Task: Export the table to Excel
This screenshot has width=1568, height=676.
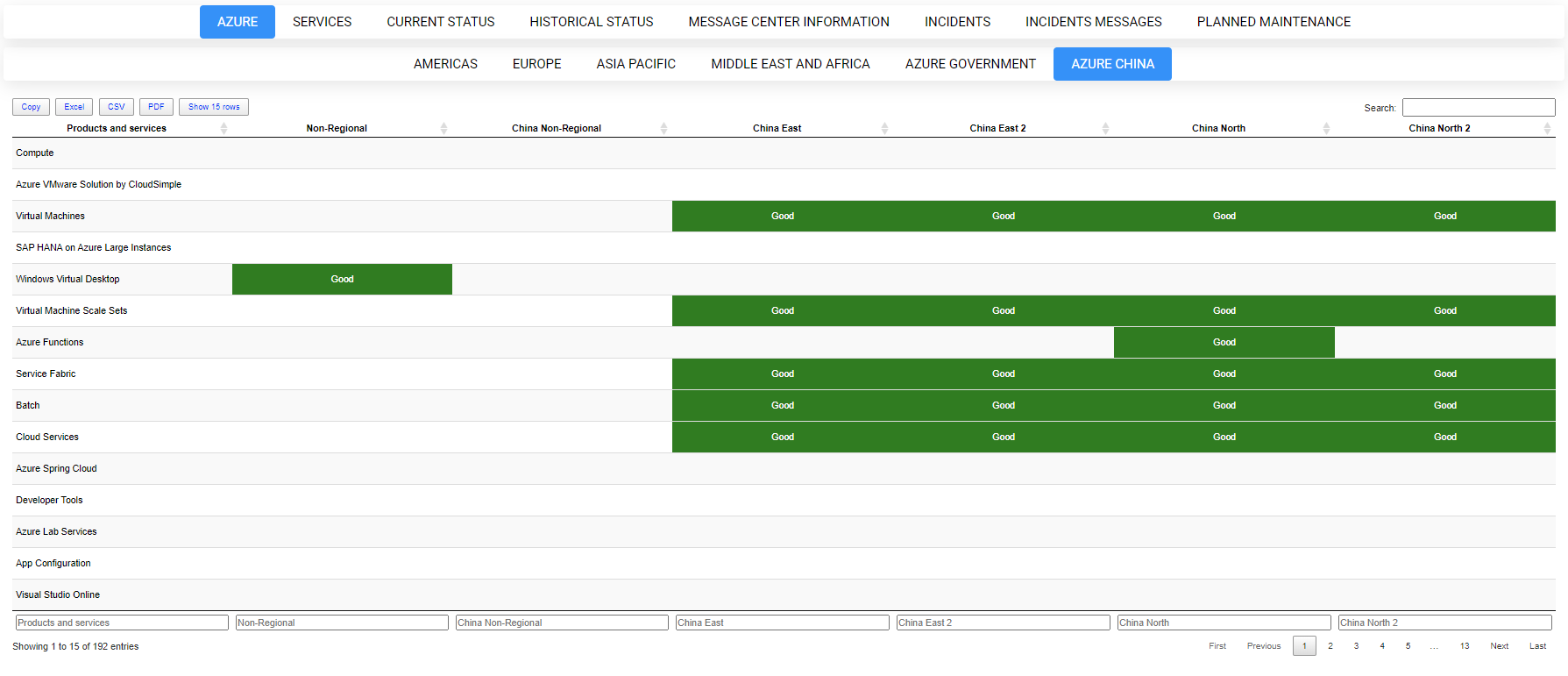Action: tap(74, 107)
